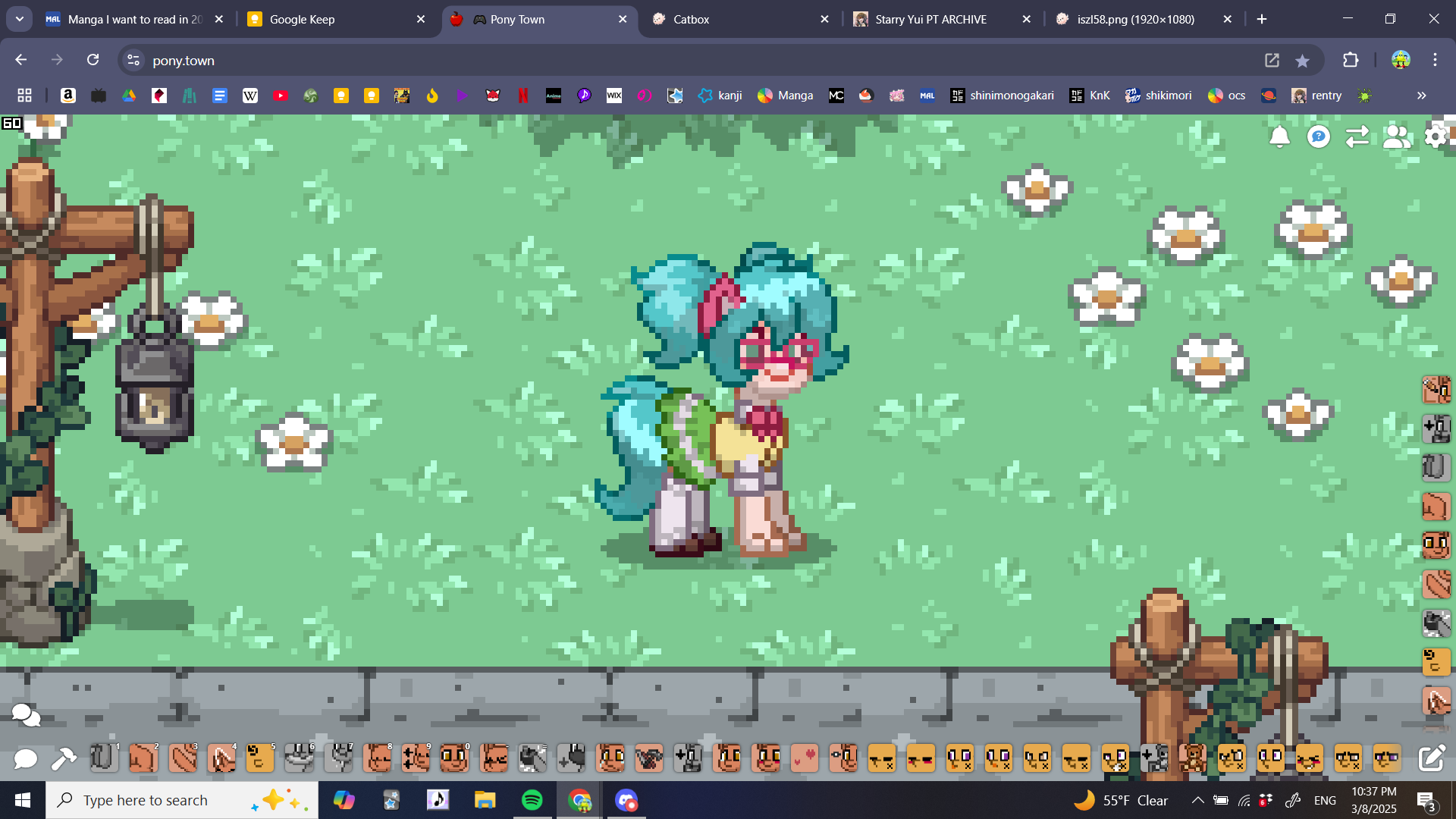Trigger the teddy bear action slot

[1193, 758]
